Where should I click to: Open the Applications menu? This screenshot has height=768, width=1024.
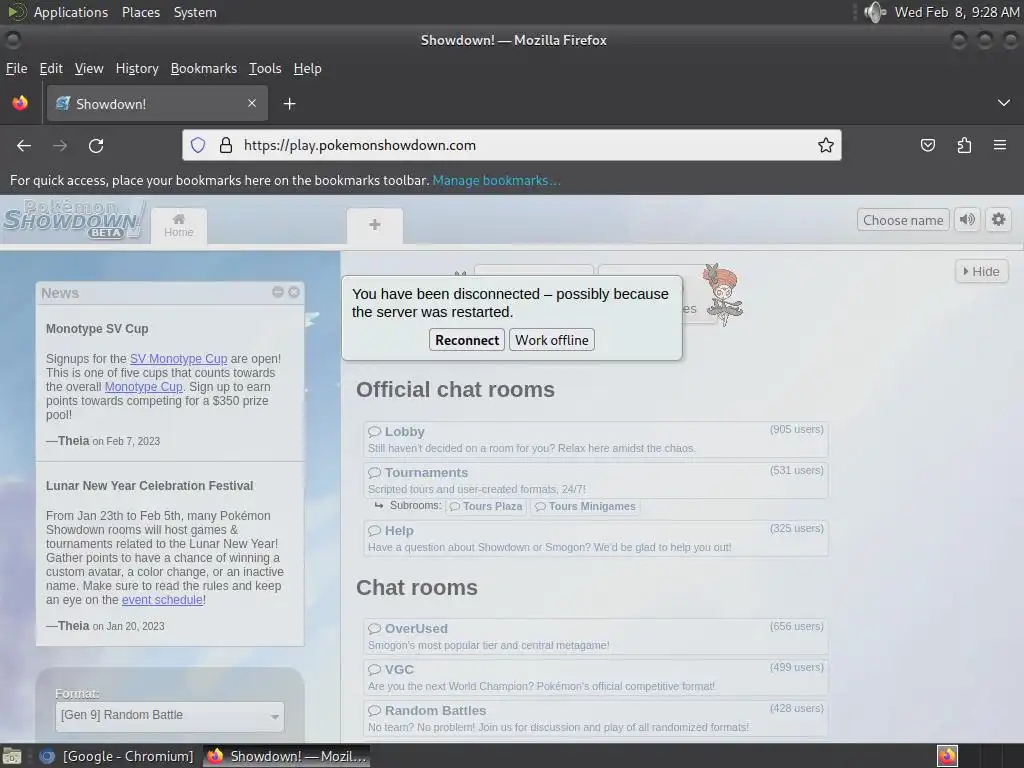71,12
